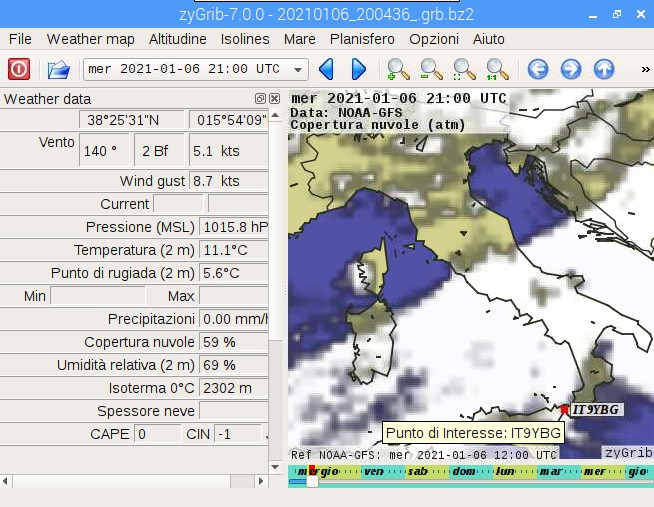This screenshot has height=507, width=654.
Task: Click the wind speed 5.1 kts value
Action: tap(229, 150)
